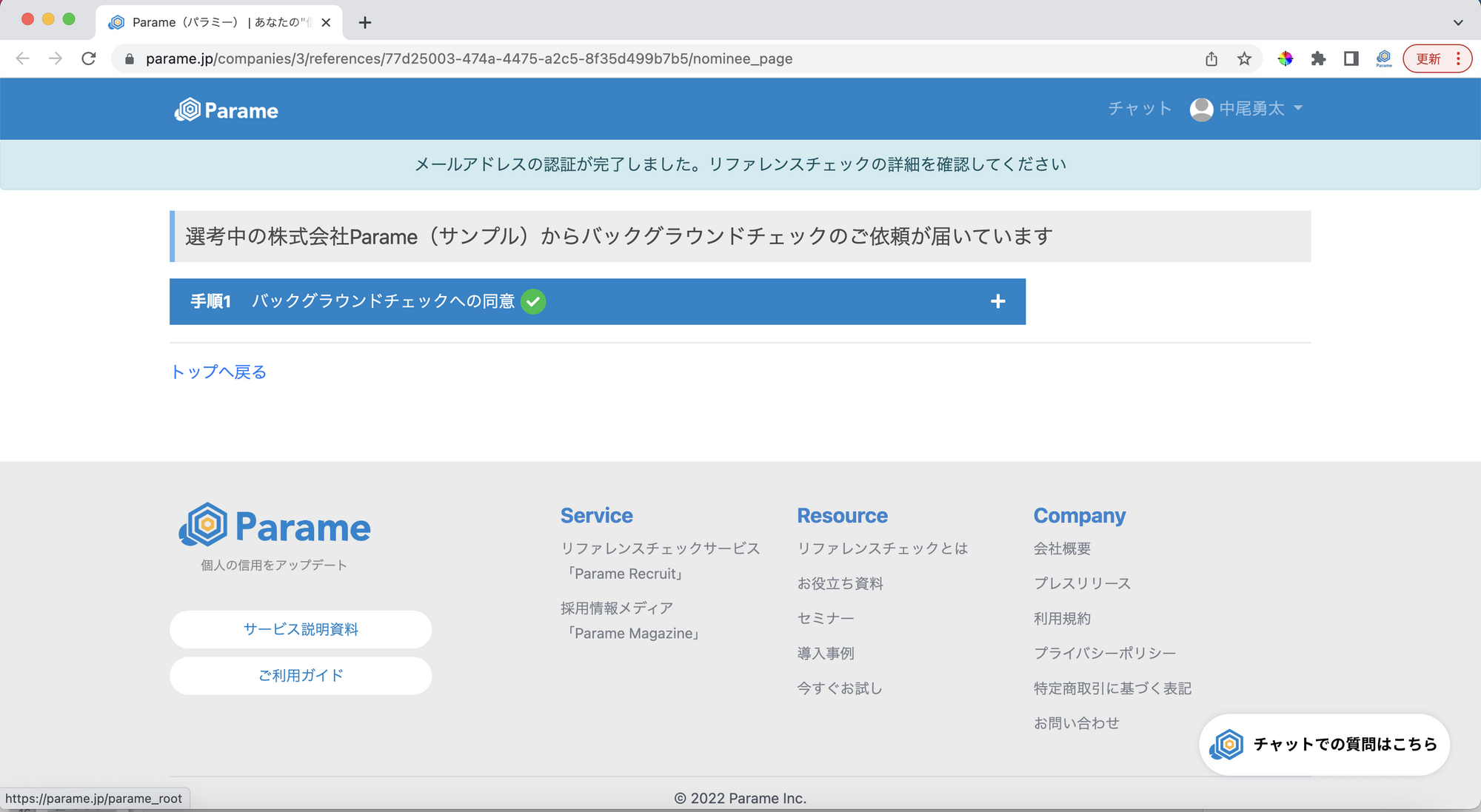
Task: Open the チャットでの質問はこちら chat widget
Action: tap(1324, 745)
